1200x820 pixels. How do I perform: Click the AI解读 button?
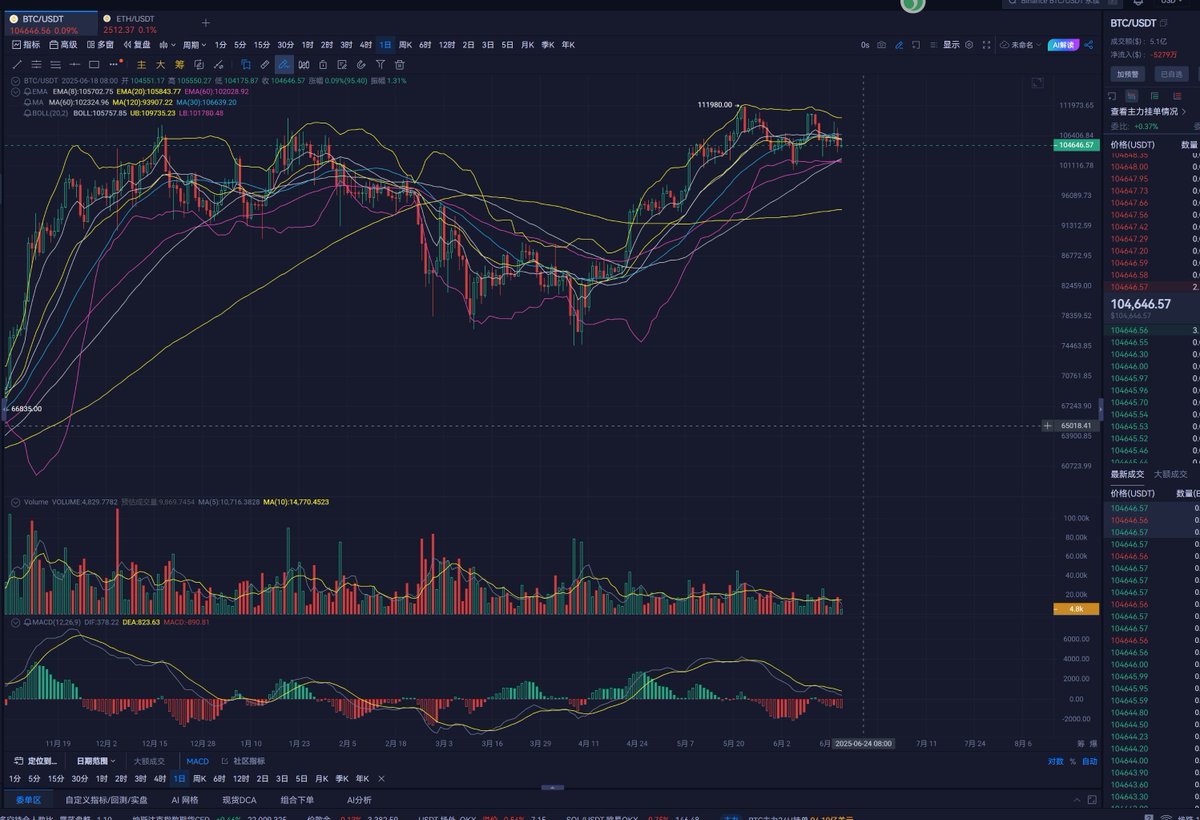[x=1064, y=45]
